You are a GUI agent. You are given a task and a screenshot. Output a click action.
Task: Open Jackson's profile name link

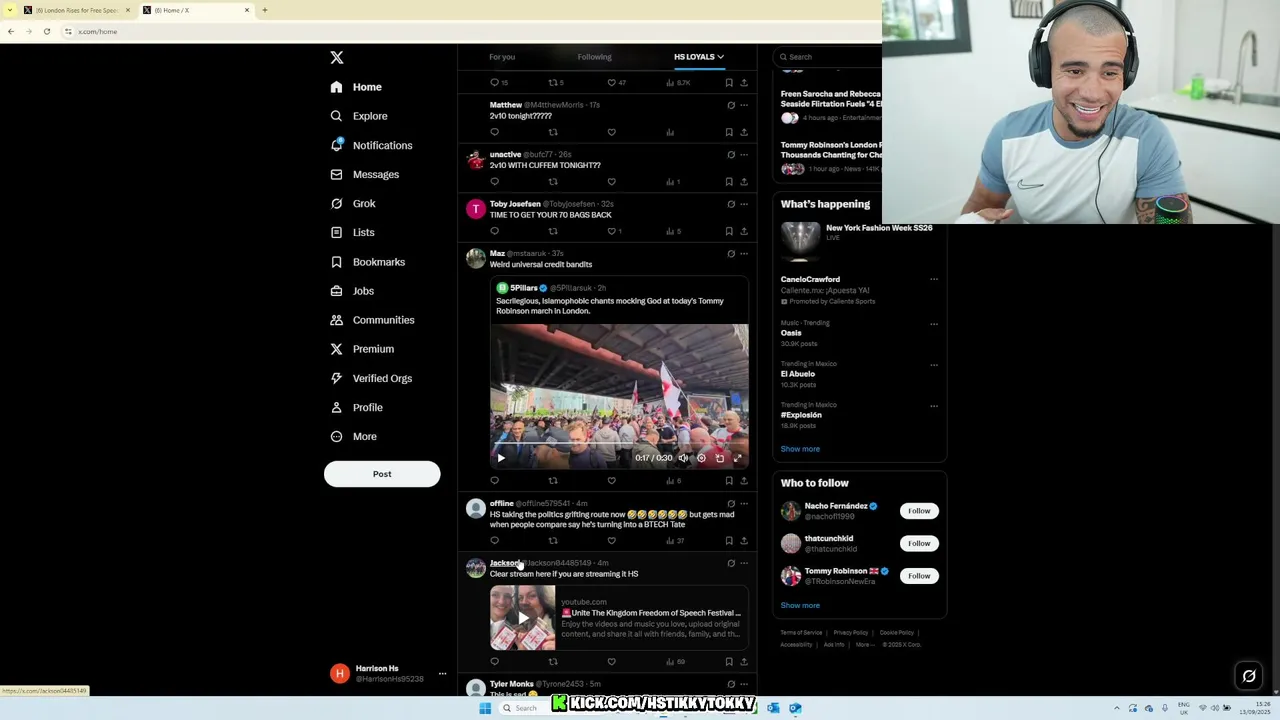tap(505, 563)
